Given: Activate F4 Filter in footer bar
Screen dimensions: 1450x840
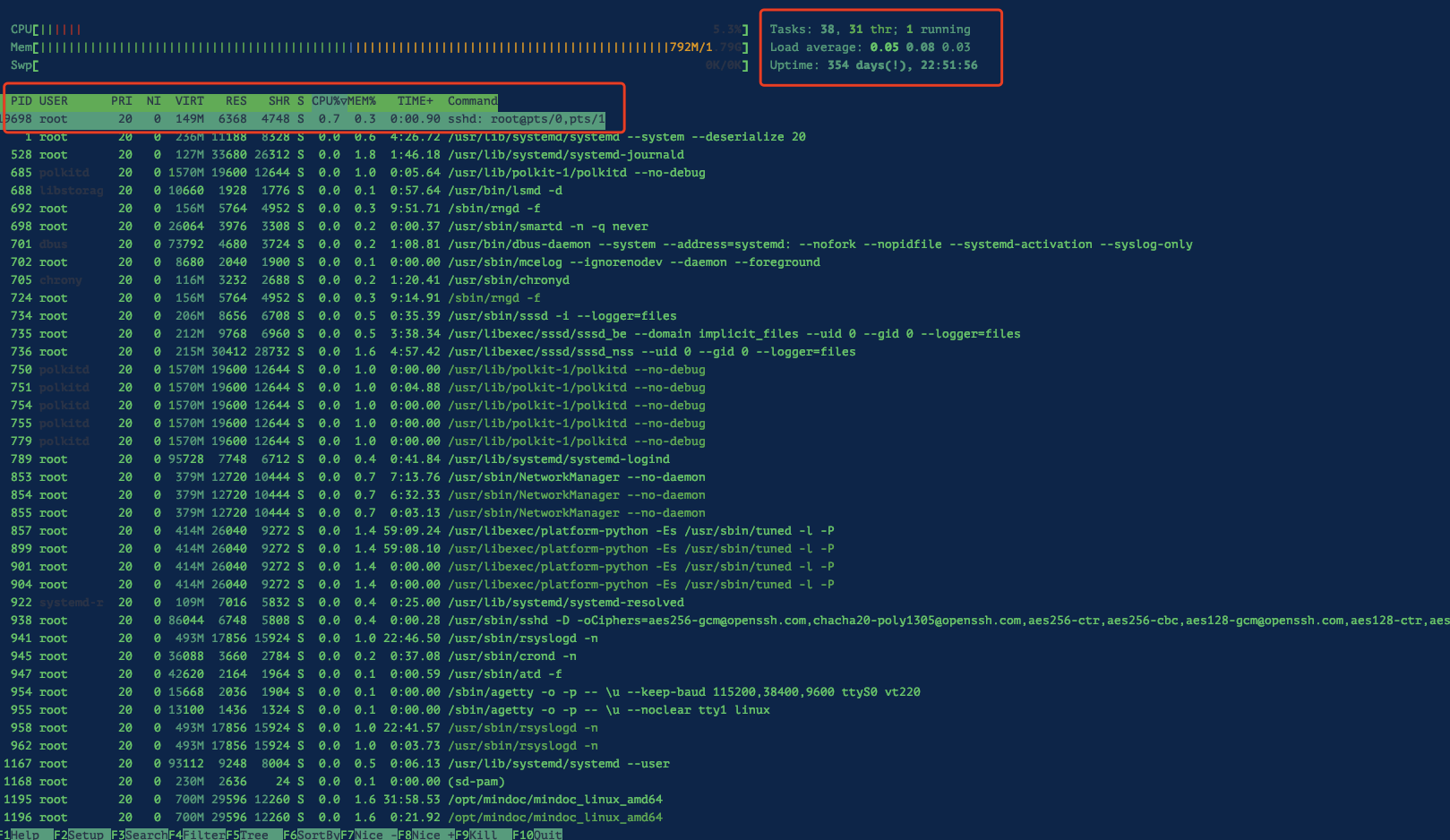Looking at the screenshot, I should 197,835.
